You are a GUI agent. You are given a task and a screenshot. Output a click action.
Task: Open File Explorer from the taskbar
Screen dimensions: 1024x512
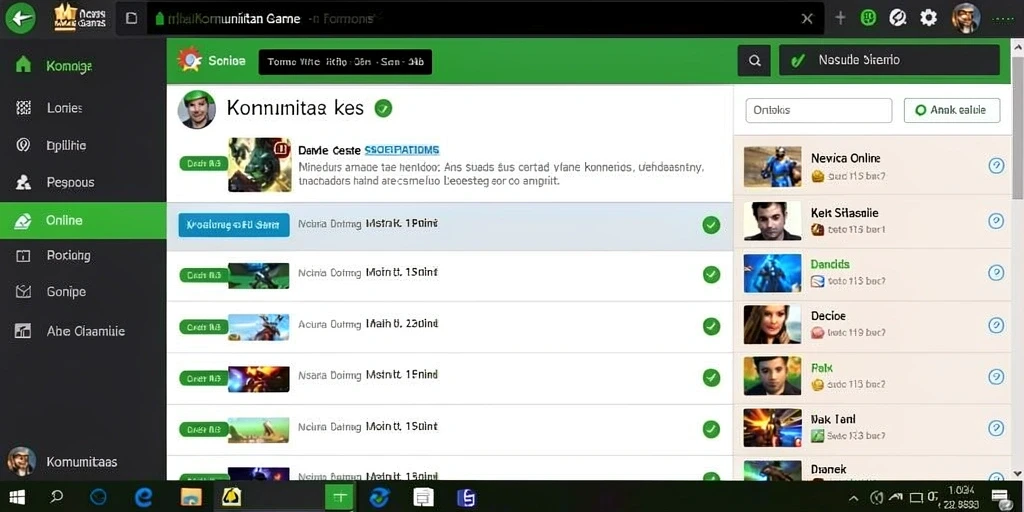(x=191, y=498)
